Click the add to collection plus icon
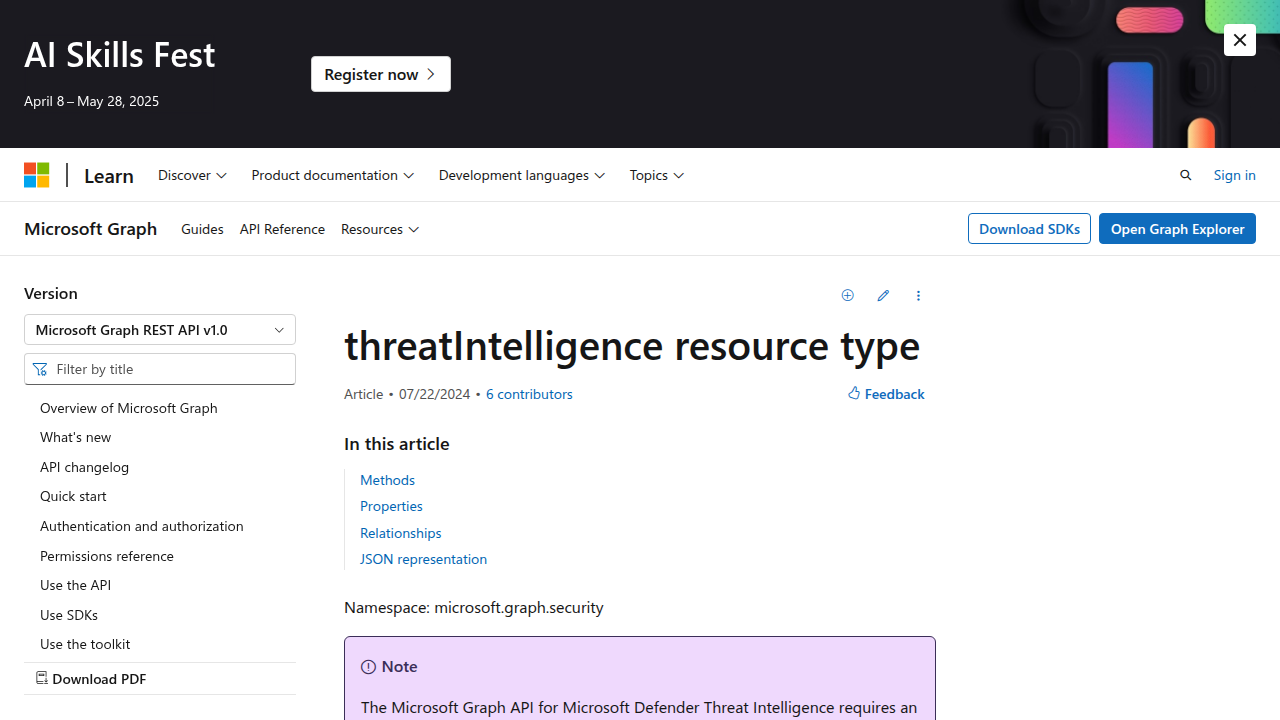The height and width of the screenshot is (720, 1280). click(848, 296)
